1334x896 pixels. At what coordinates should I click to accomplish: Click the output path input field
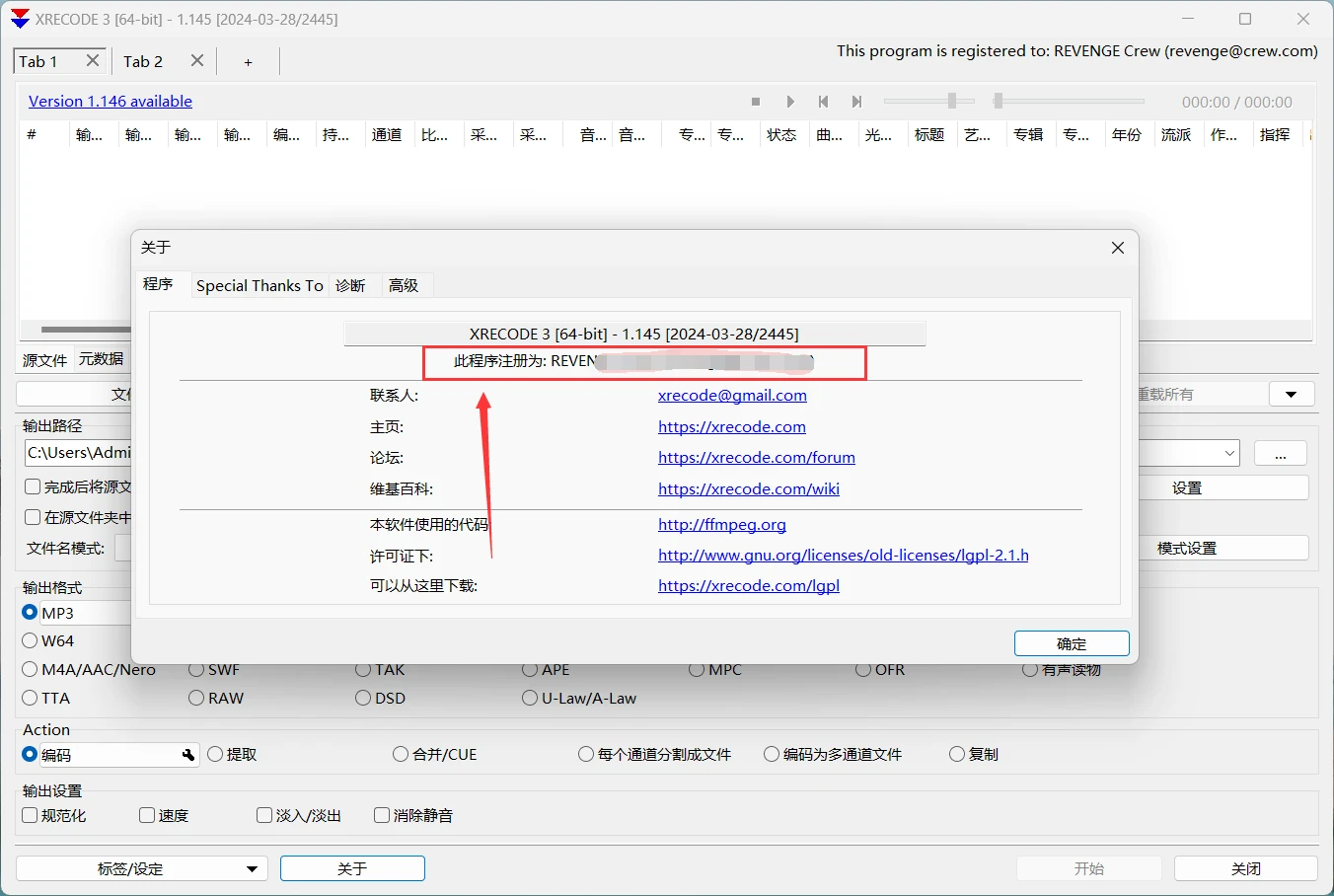pos(77,453)
